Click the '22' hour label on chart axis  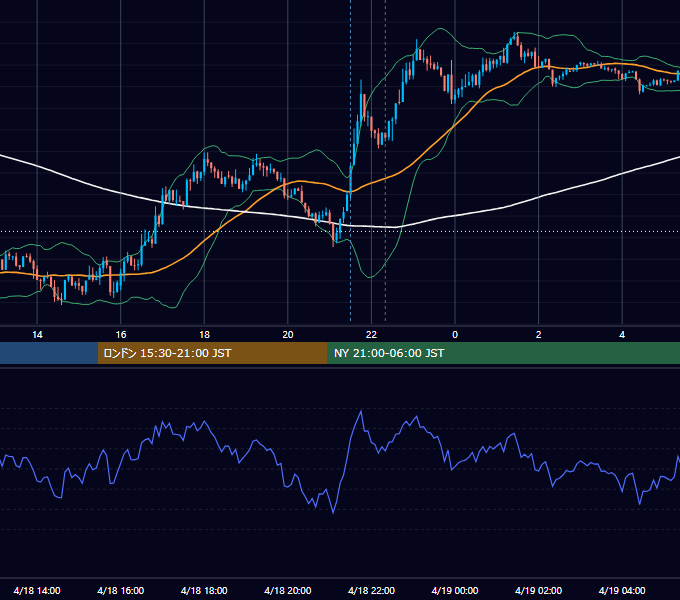371,335
